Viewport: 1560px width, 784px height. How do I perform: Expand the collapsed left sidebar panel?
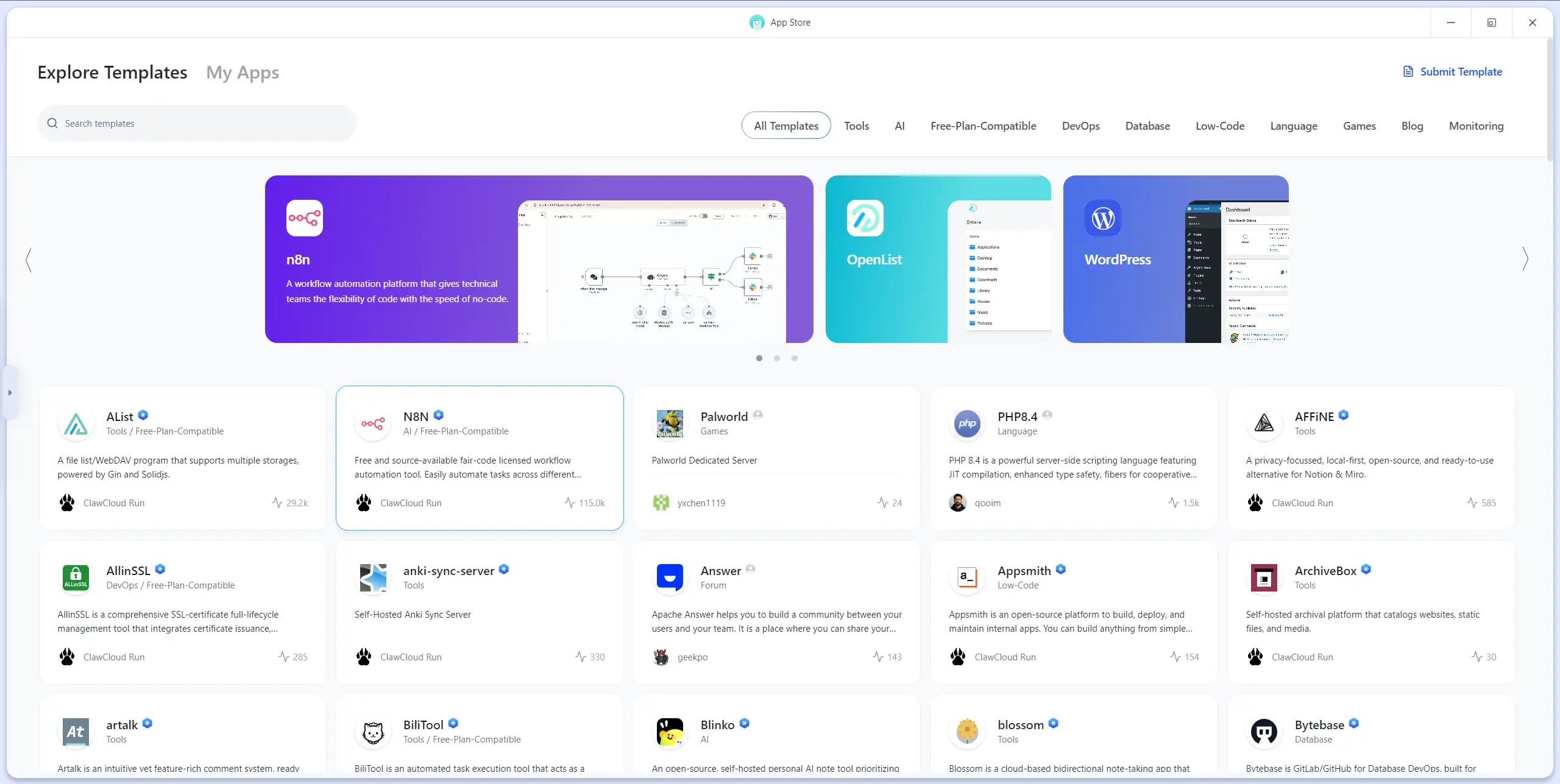pos(10,392)
